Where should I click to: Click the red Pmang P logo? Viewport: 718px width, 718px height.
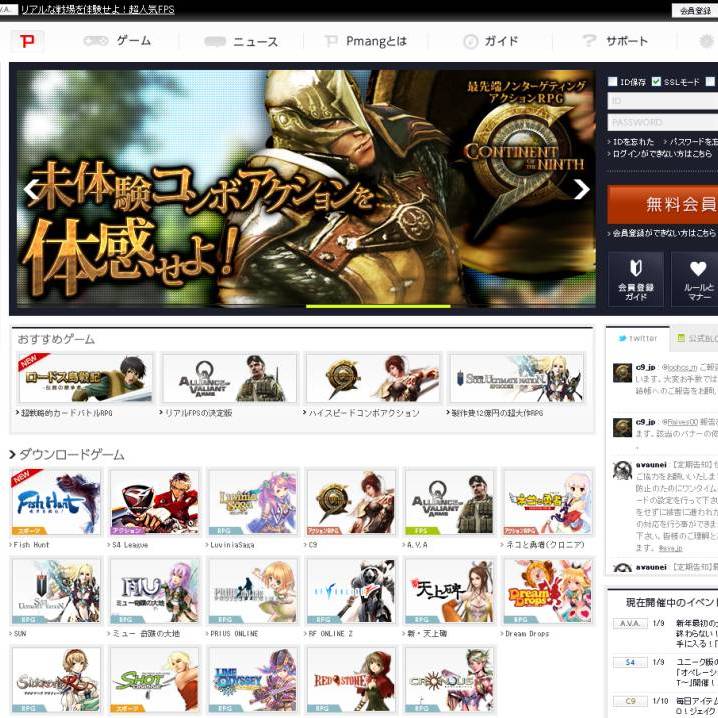[x=27, y=41]
